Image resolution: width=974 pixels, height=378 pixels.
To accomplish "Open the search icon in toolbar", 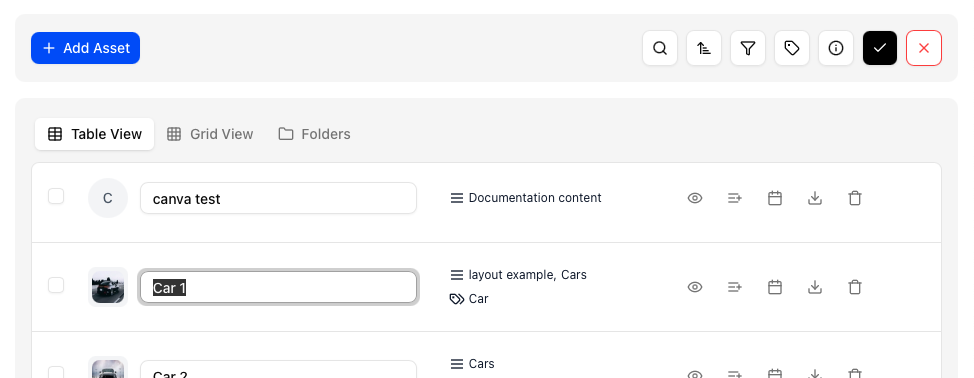I will (x=660, y=48).
